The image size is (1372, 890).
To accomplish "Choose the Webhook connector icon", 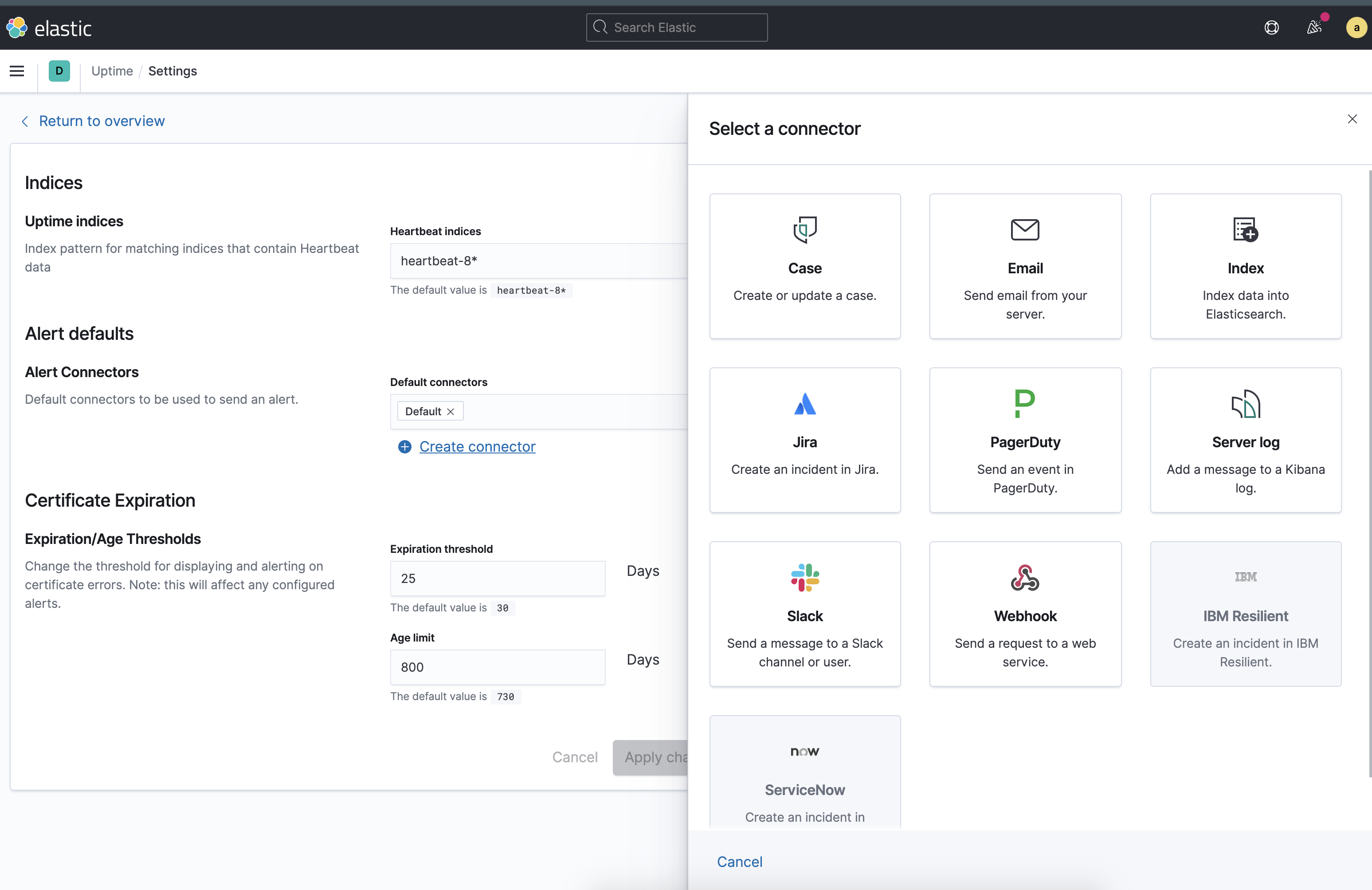I will click(1025, 577).
